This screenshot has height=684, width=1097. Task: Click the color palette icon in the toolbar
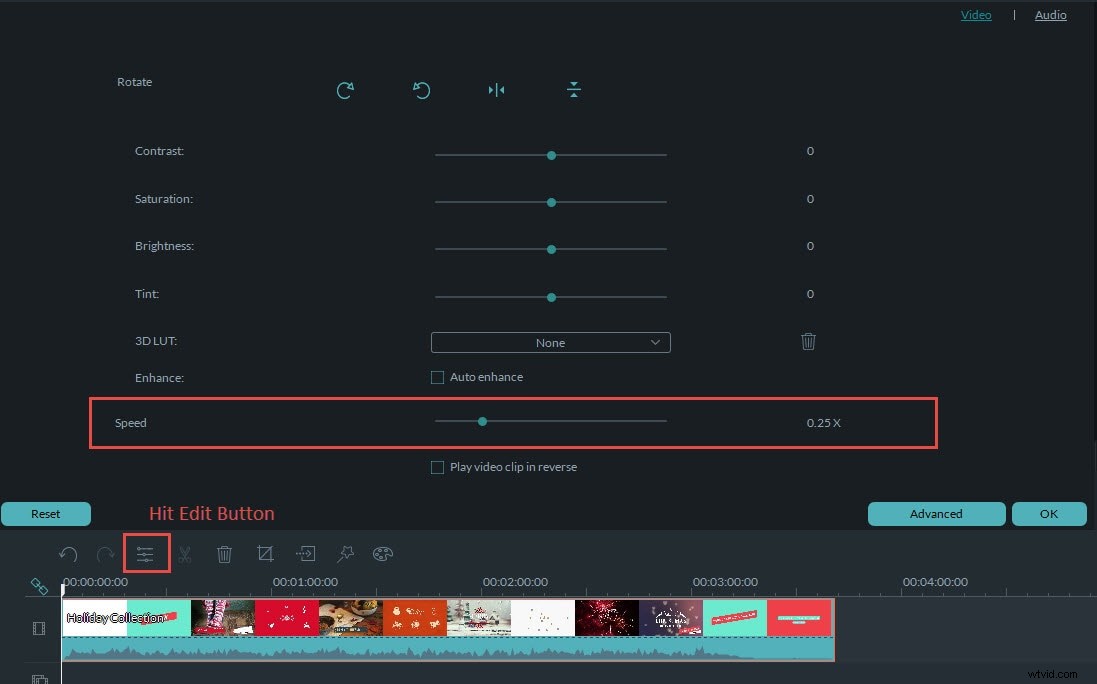click(x=383, y=553)
